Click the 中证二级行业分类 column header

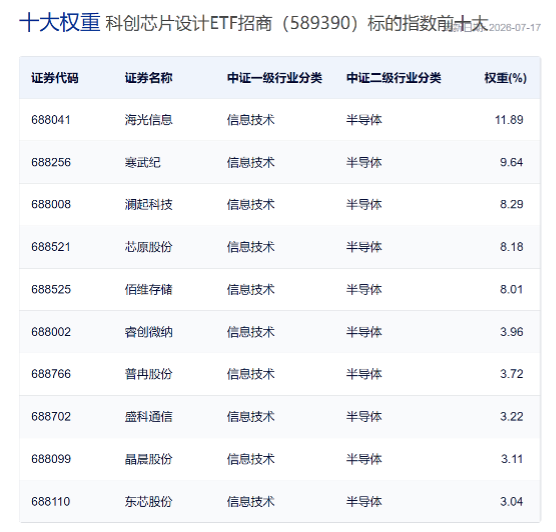pos(394,78)
